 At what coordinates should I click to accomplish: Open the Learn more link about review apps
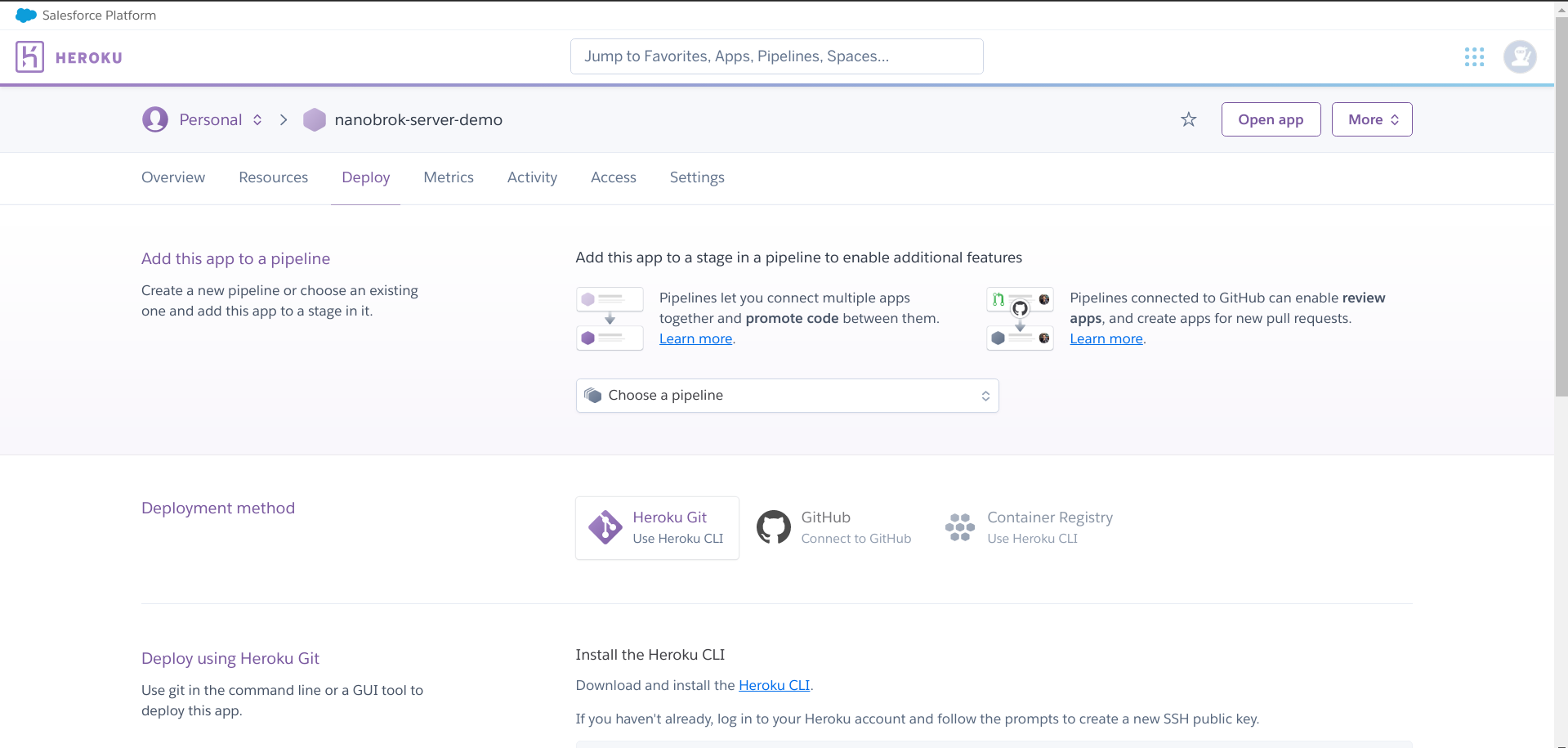[1106, 338]
